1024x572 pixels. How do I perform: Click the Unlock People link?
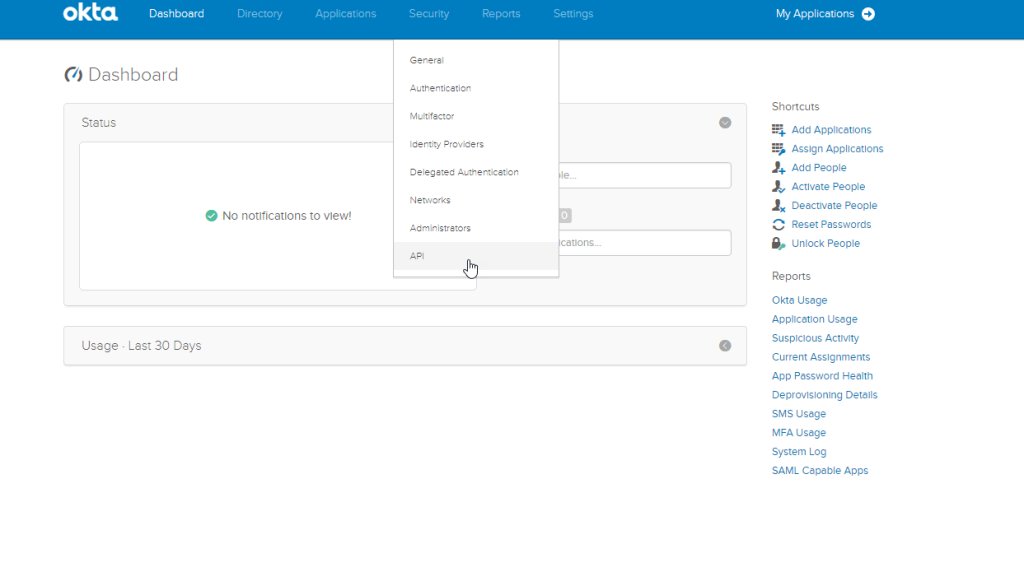(825, 244)
